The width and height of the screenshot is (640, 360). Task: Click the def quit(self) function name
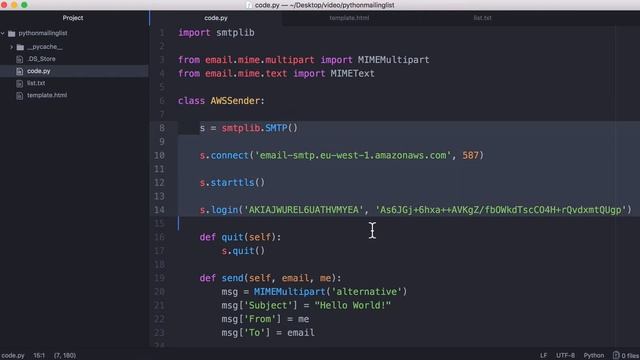(x=232, y=237)
